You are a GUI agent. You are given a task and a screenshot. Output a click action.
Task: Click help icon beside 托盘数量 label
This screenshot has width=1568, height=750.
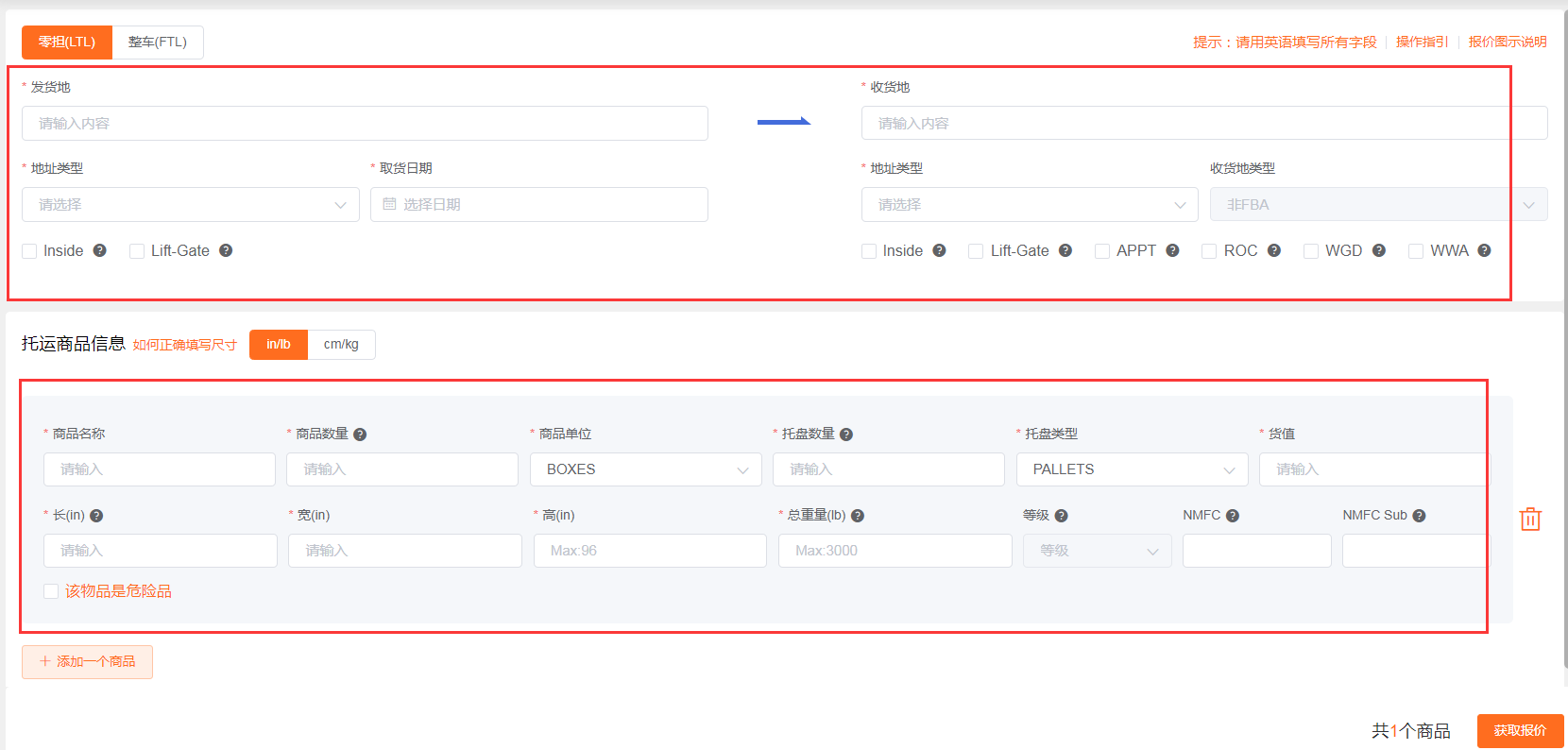(846, 435)
